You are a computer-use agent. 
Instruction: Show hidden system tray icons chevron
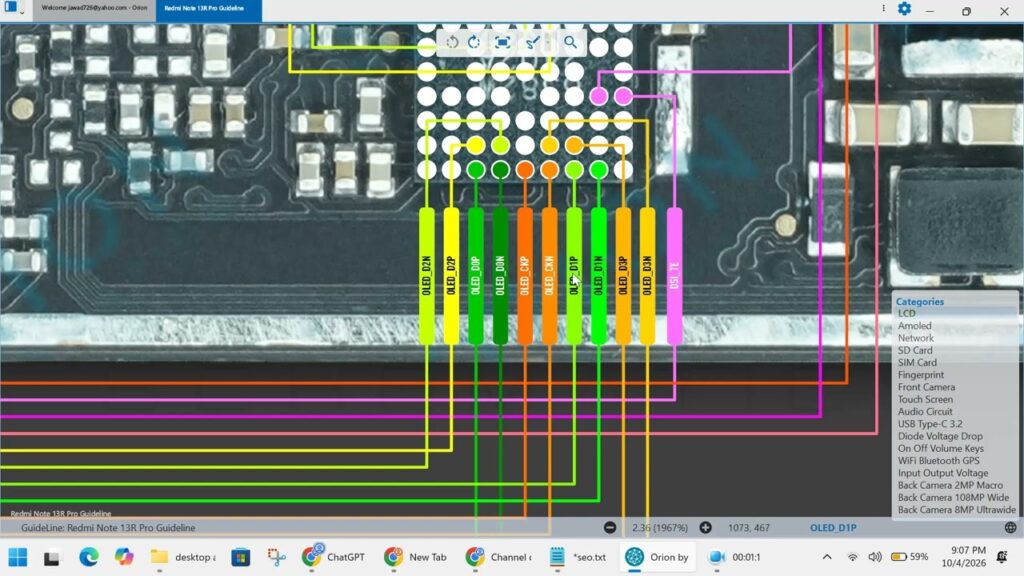827,557
